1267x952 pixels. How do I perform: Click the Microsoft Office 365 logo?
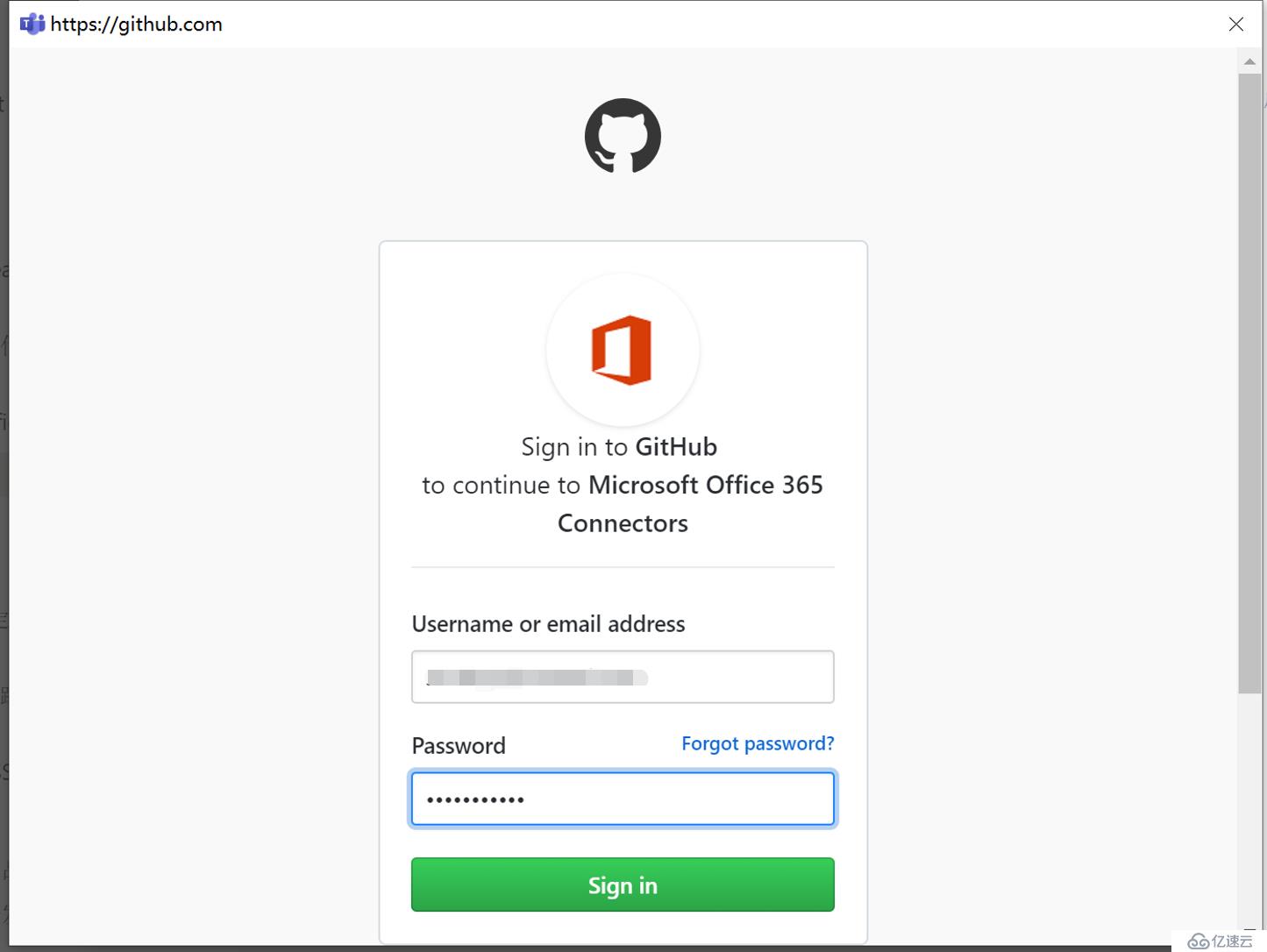coord(622,350)
